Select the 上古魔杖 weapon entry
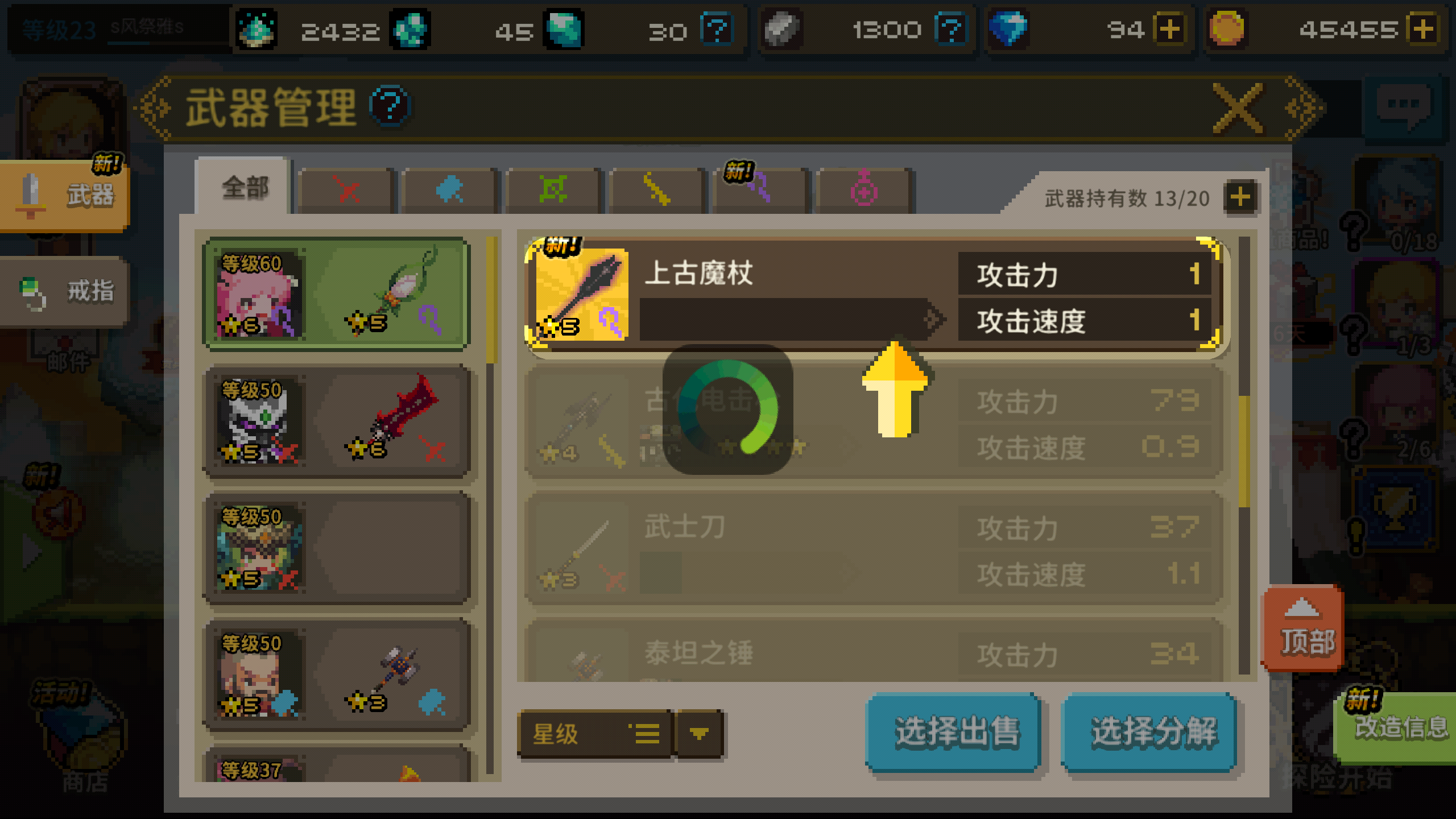Image resolution: width=1456 pixels, height=819 pixels. (876, 296)
